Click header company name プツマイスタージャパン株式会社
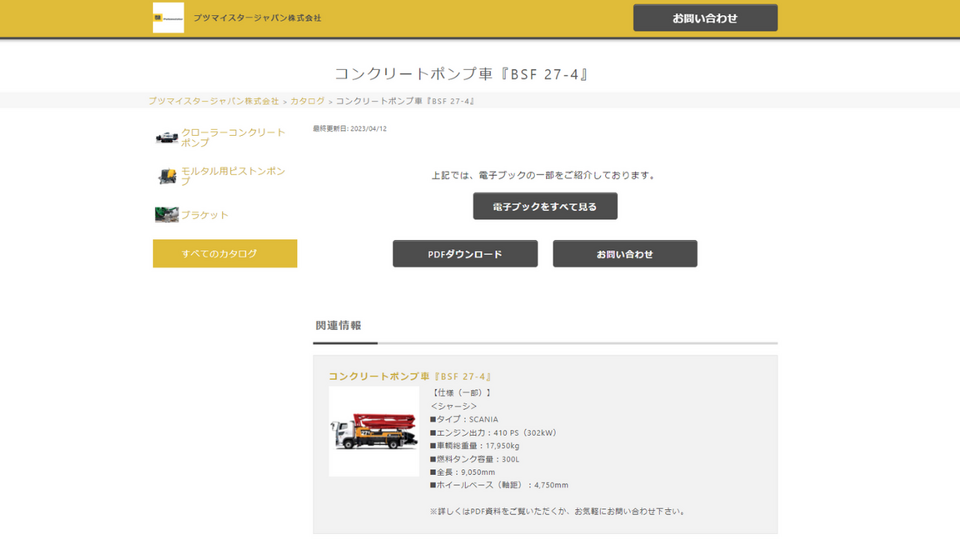The width and height of the screenshot is (960, 540). click(x=257, y=18)
